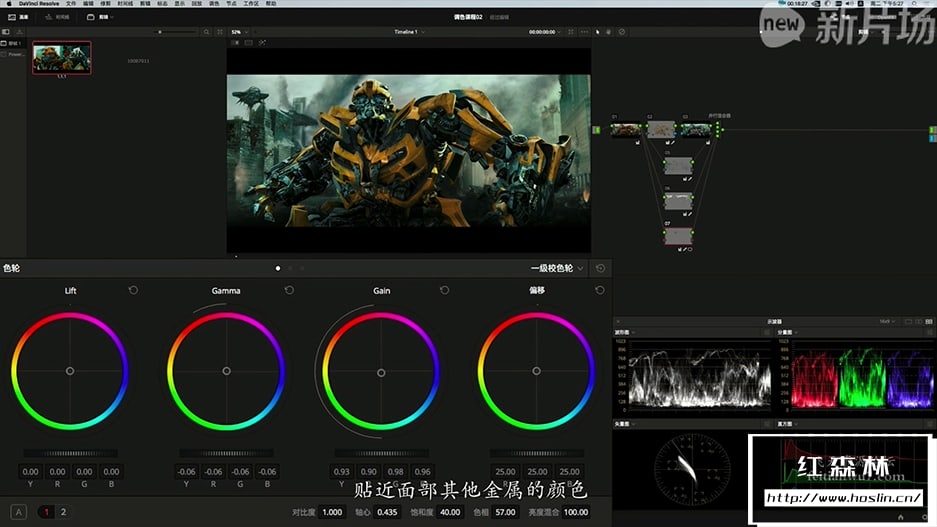Open parade (分量图) scope type dropdown
Viewport: 937px width, 527px height.
click(x=787, y=332)
